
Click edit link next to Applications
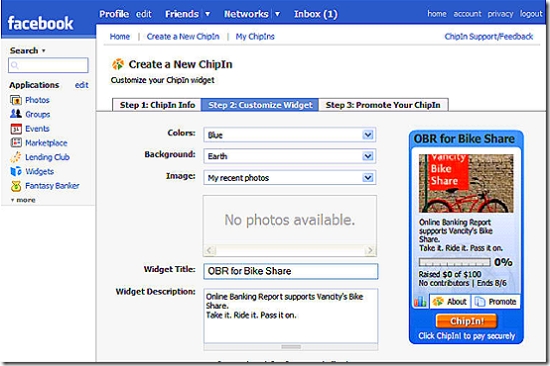[81, 85]
